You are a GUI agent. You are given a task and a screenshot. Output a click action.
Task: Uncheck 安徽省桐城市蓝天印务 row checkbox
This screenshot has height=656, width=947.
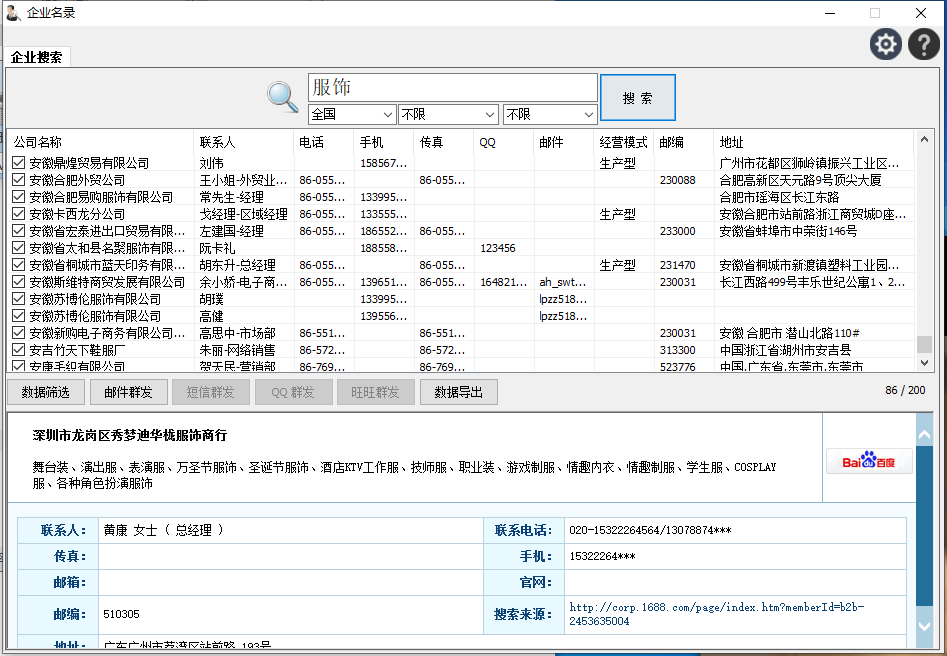pos(19,265)
